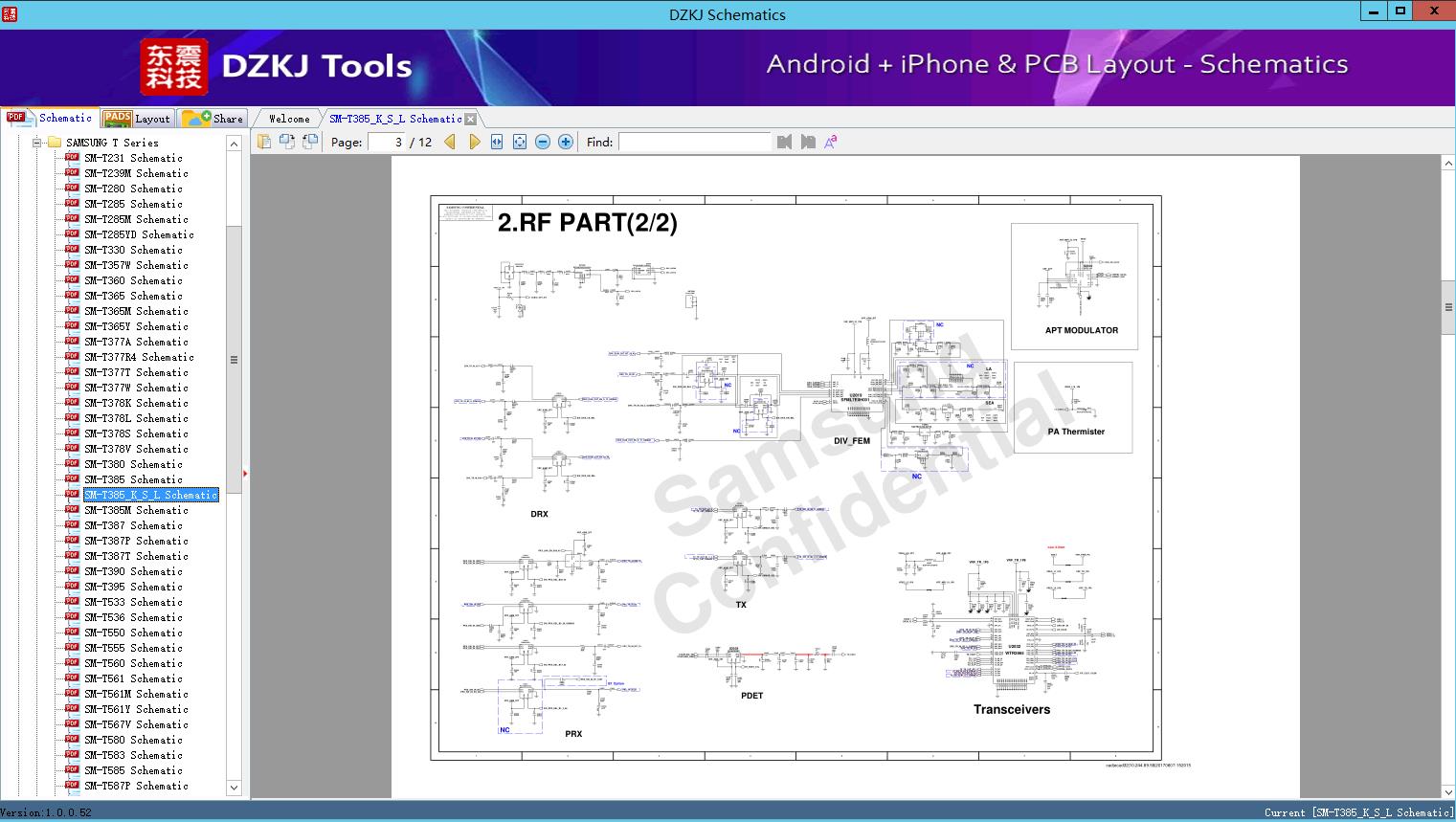Switch to the Welcome document tab
Image resolution: width=1456 pixels, height=822 pixels.
tap(289, 119)
